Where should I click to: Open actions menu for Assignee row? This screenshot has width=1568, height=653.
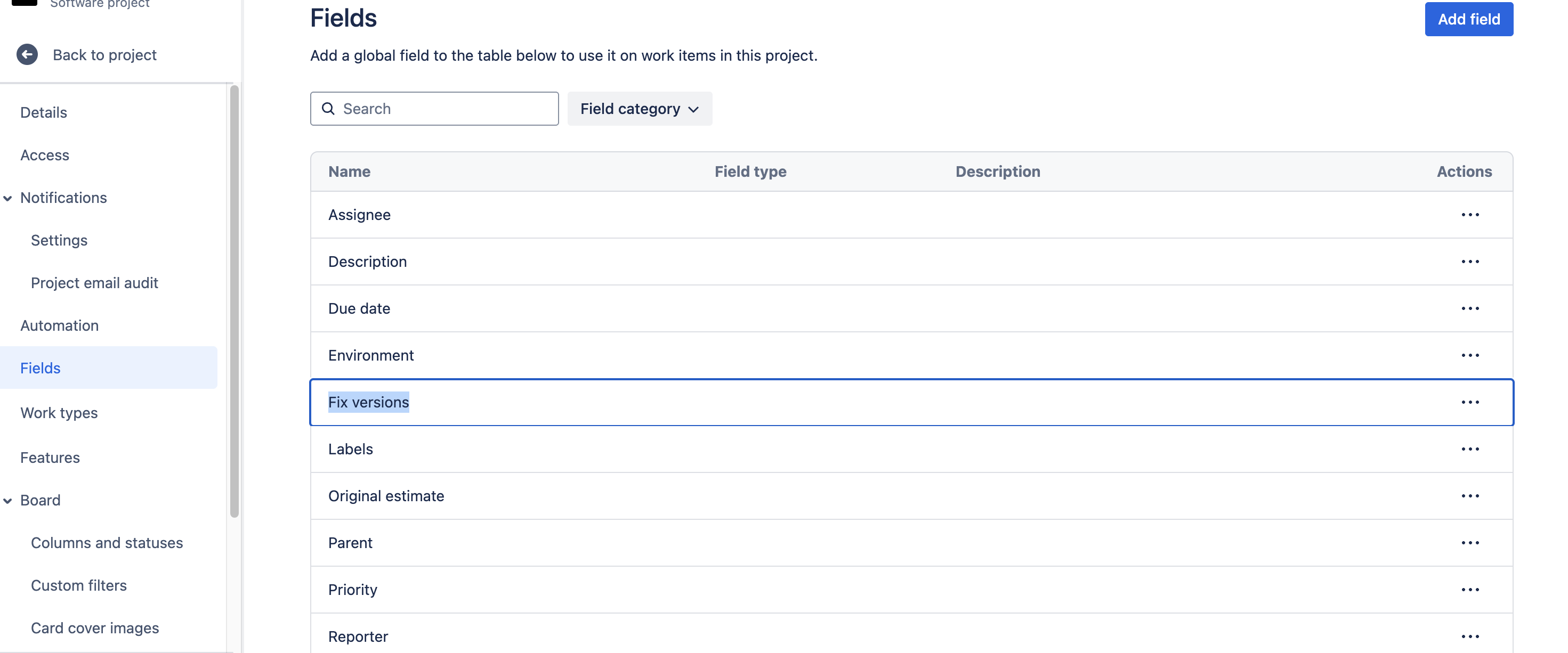click(1469, 215)
